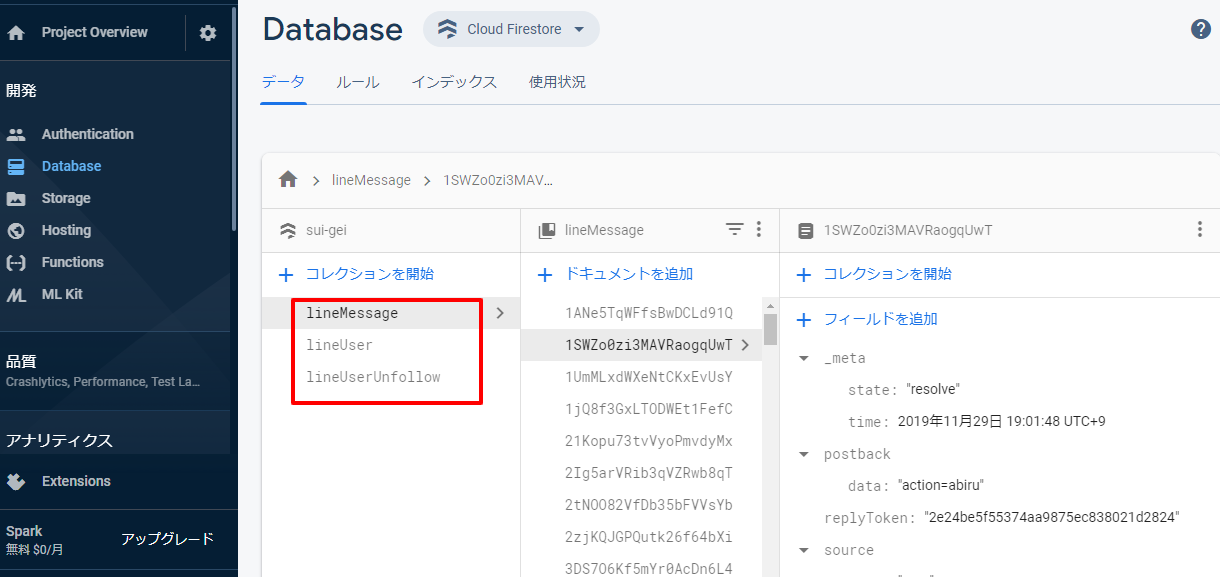Image resolution: width=1220 pixels, height=577 pixels.
Task: Click chevron next to selected document 1SWZo0zi3MAVRaogqUwT
Action: tap(745, 345)
